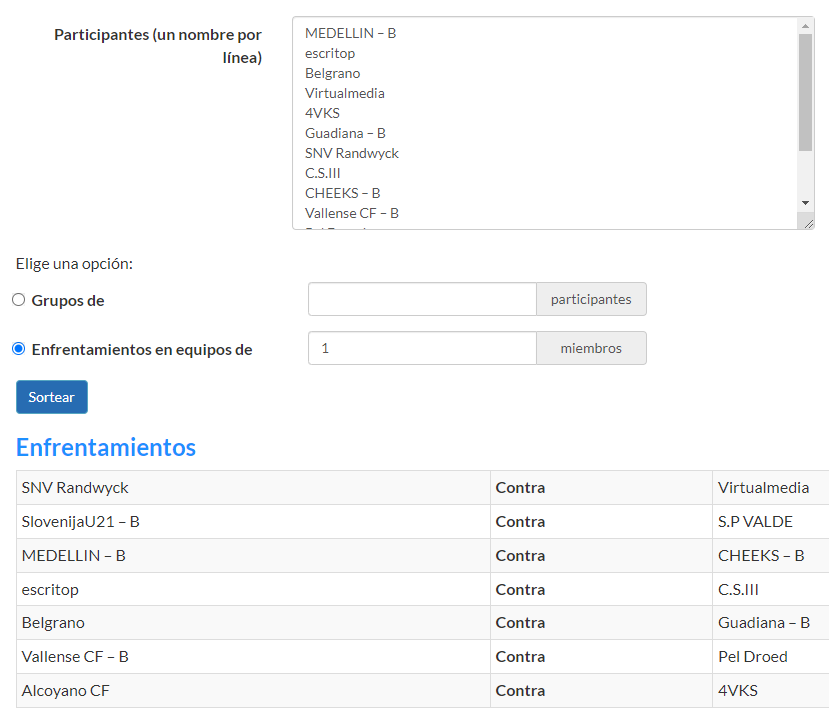Click the participantes number input field

coord(422,299)
